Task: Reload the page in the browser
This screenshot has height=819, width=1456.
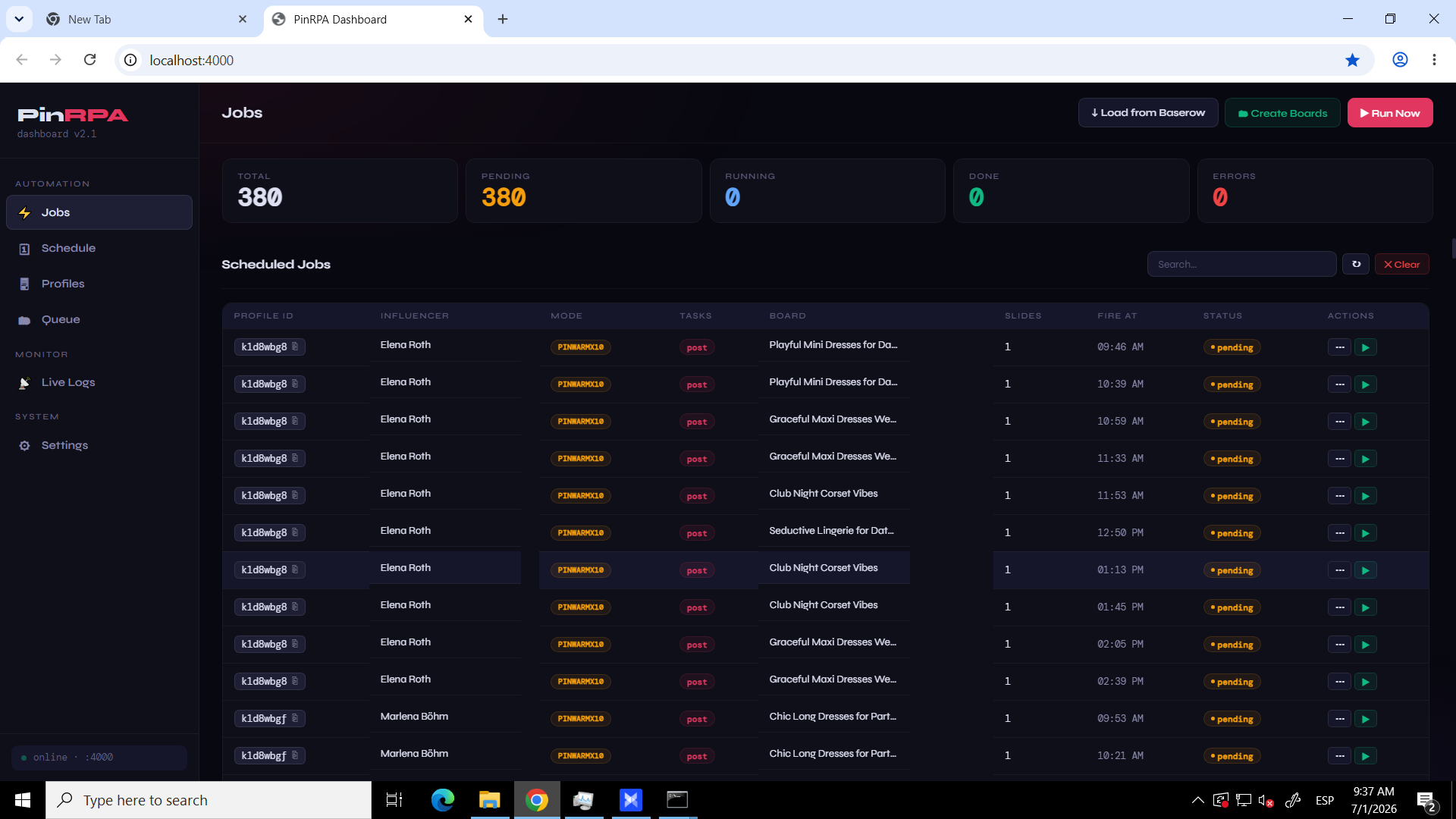Action: pos(89,60)
